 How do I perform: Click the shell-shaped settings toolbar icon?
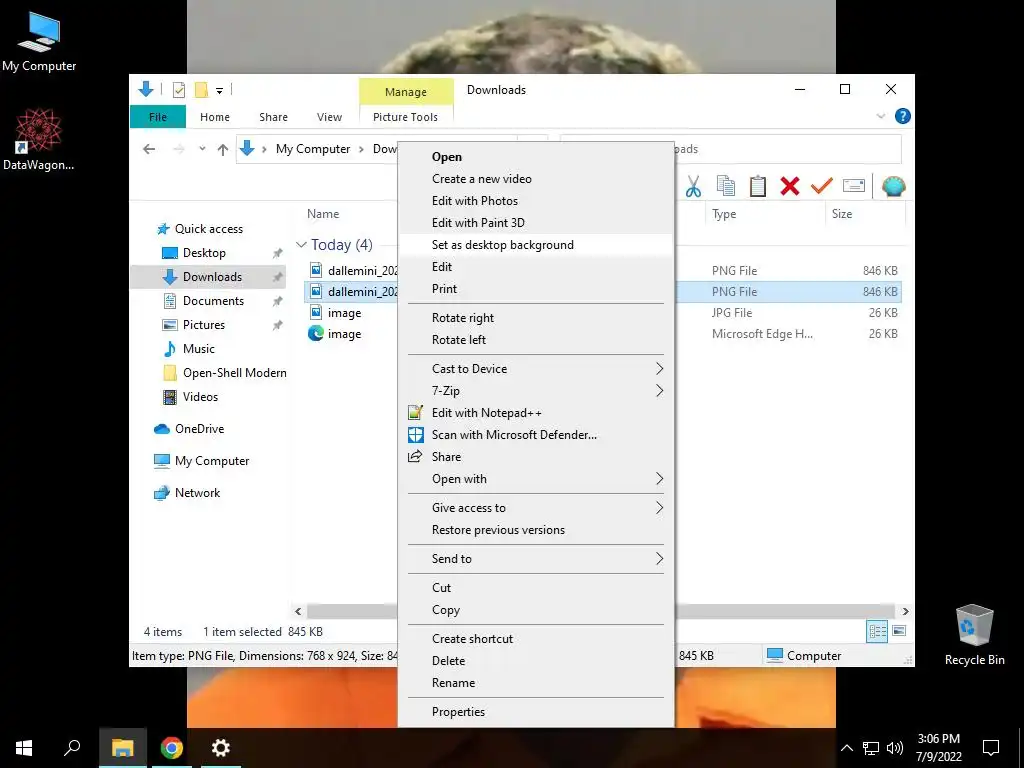pos(893,186)
